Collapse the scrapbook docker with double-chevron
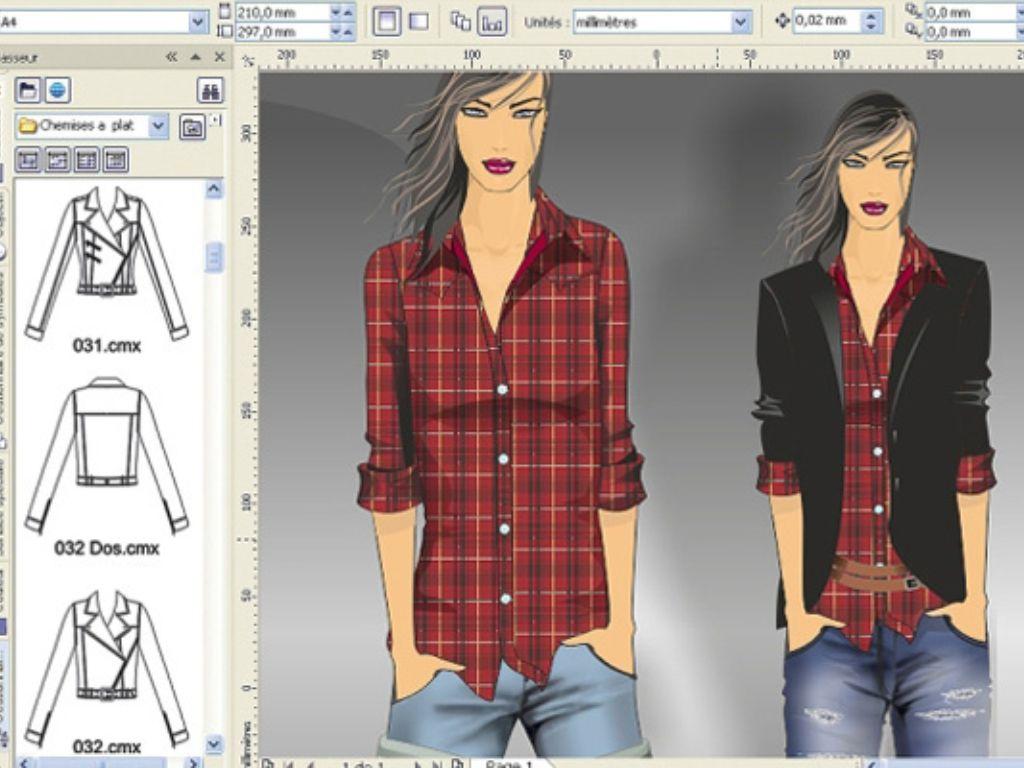The height and width of the screenshot is (768, 1024). click(171, 58)
